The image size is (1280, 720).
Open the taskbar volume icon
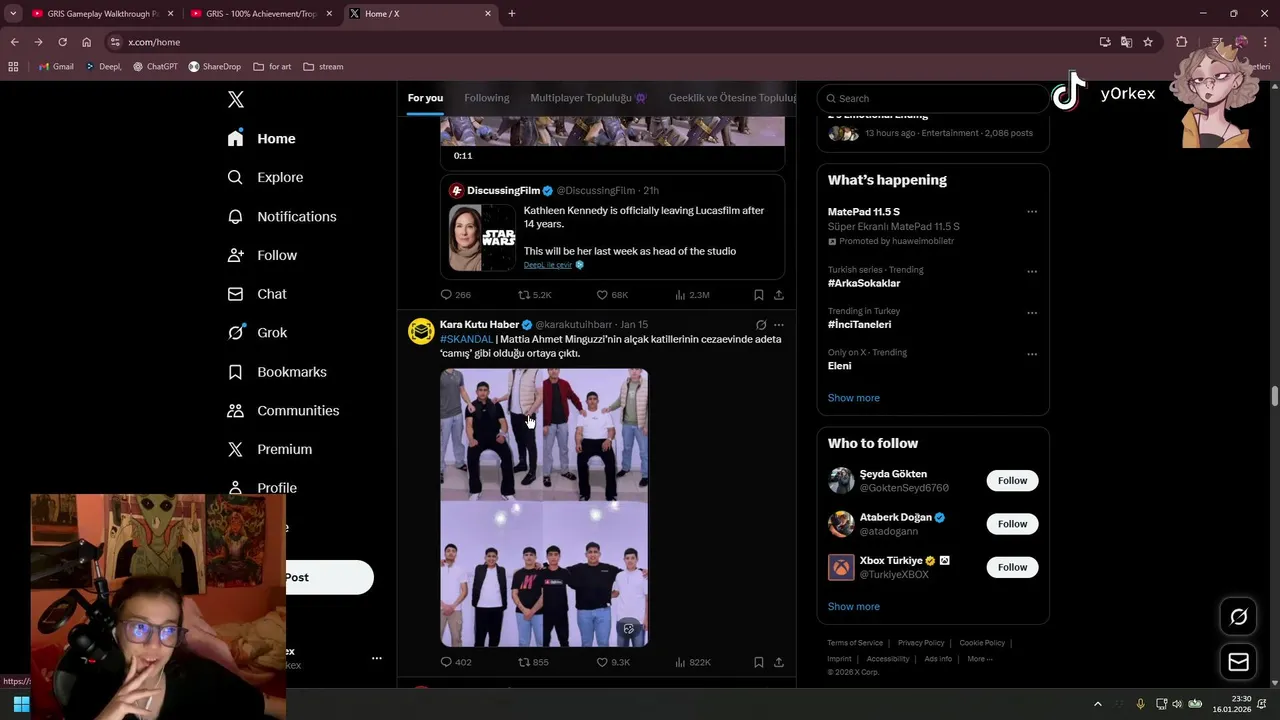[1177, 704]
